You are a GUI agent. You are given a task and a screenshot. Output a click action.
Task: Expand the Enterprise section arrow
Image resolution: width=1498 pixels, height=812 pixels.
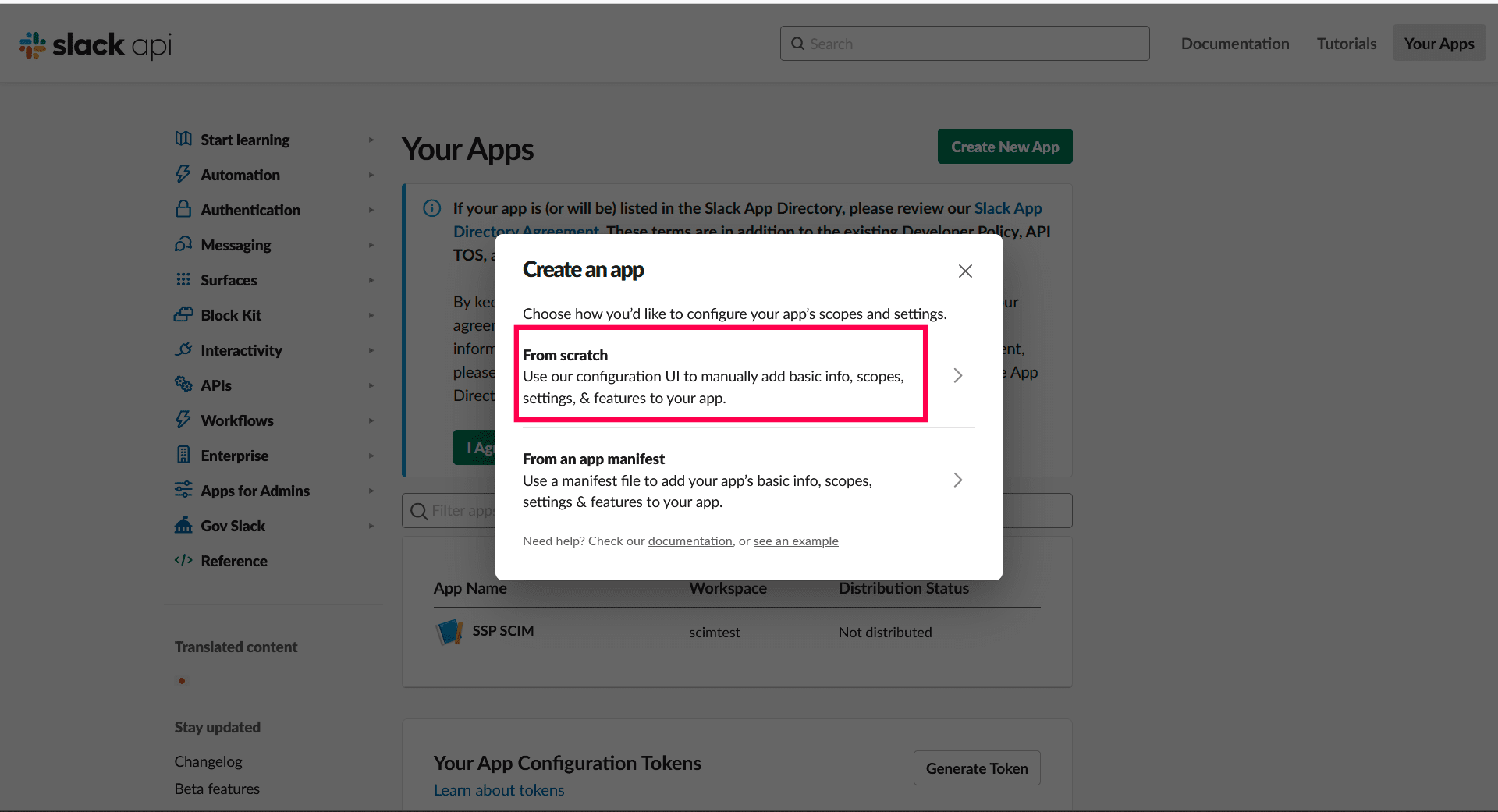[371, 456]
